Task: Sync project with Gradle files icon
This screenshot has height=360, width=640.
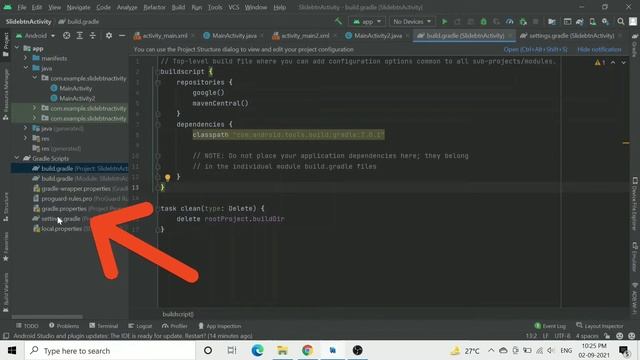Action: pos(580,22)
